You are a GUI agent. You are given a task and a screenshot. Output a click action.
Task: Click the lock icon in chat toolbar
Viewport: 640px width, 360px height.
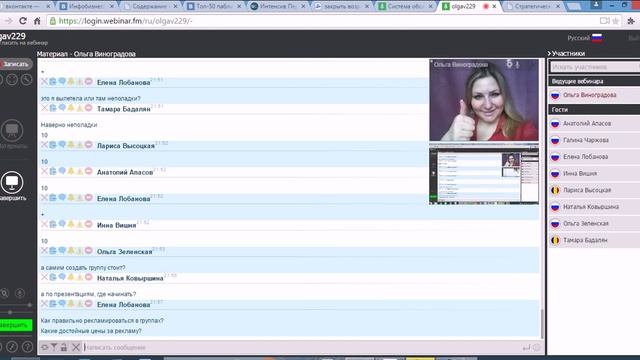pyautogui.click(x=64, y=347)
